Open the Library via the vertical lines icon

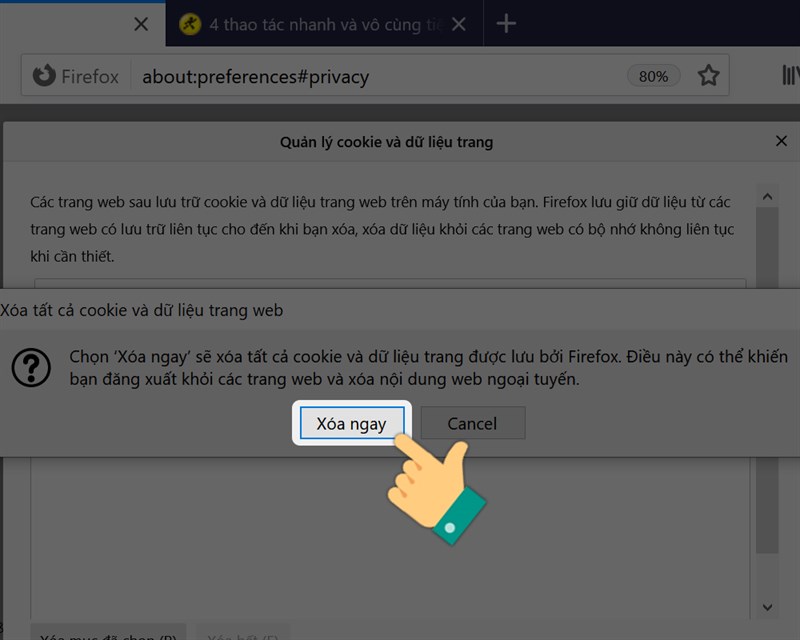[x=790, y=76]
